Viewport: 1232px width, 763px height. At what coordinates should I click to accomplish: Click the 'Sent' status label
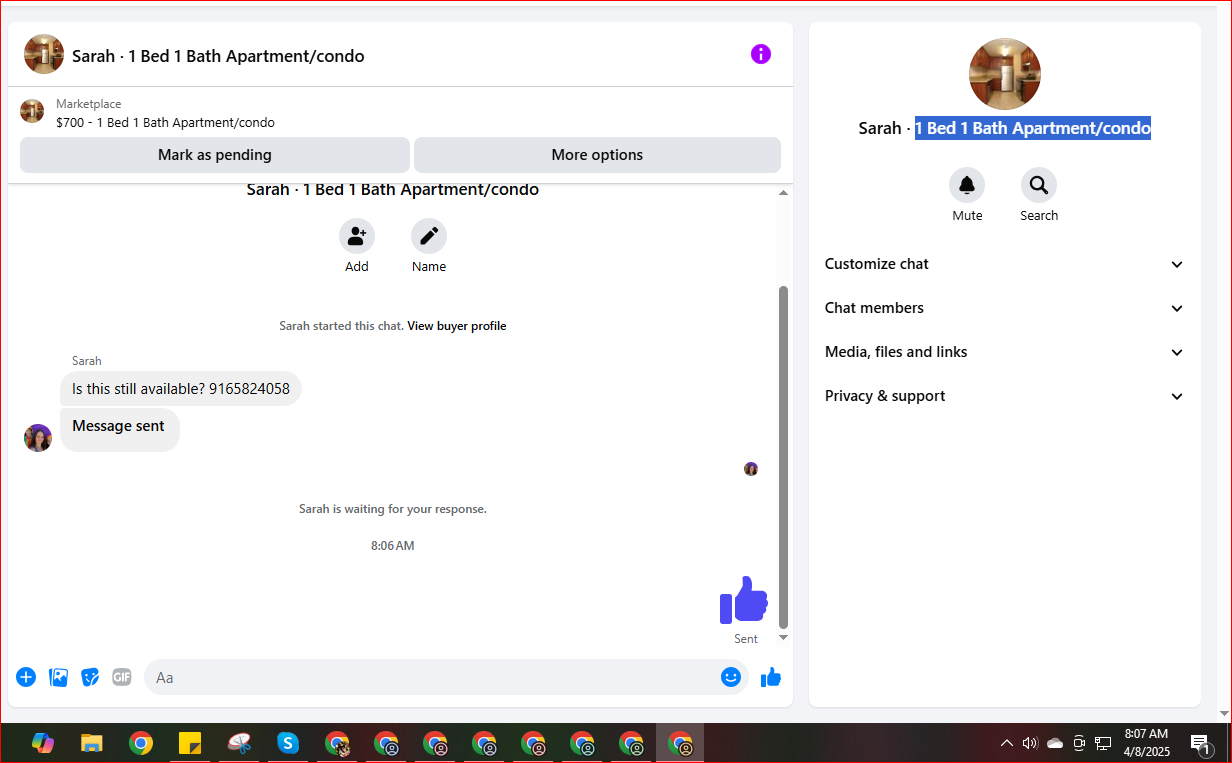point(746,639)
